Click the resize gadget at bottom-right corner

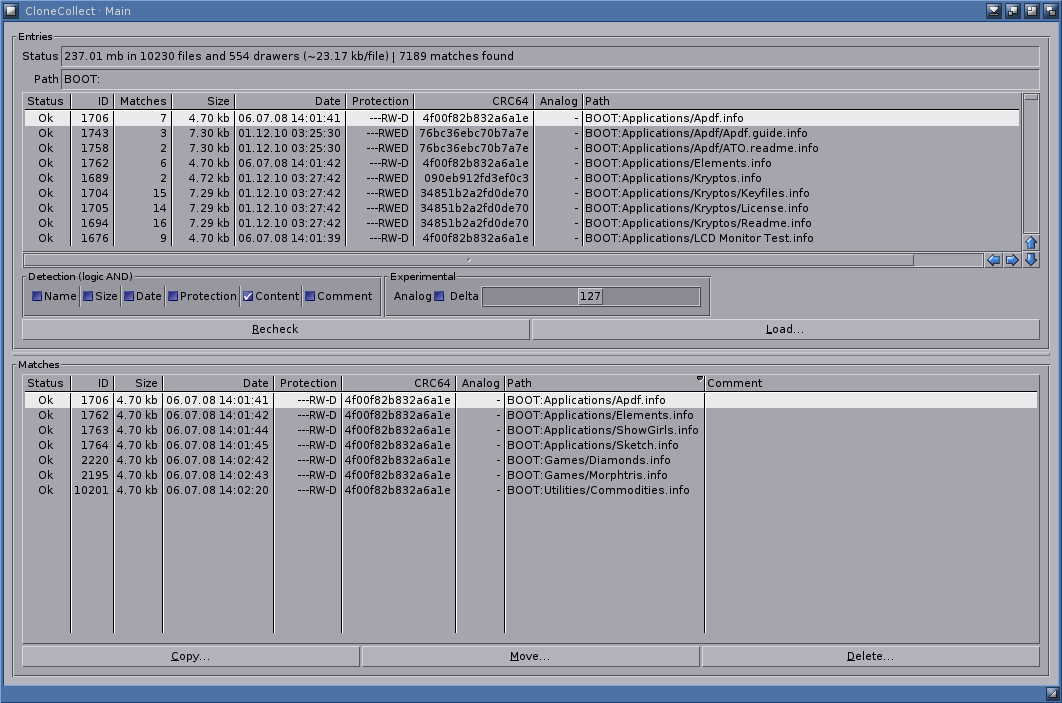(1053, 694)
